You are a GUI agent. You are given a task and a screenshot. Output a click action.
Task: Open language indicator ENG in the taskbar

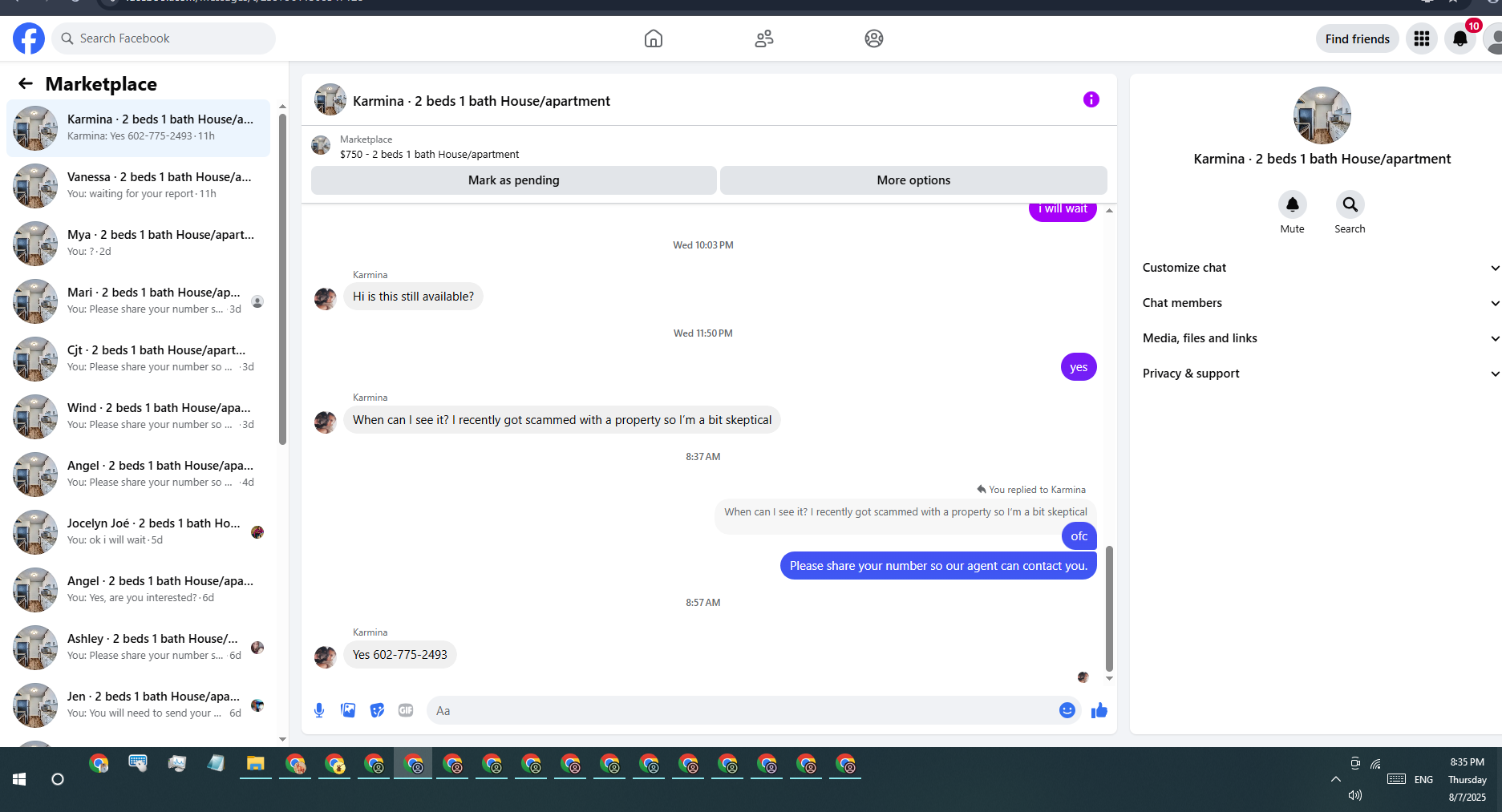1424,779
